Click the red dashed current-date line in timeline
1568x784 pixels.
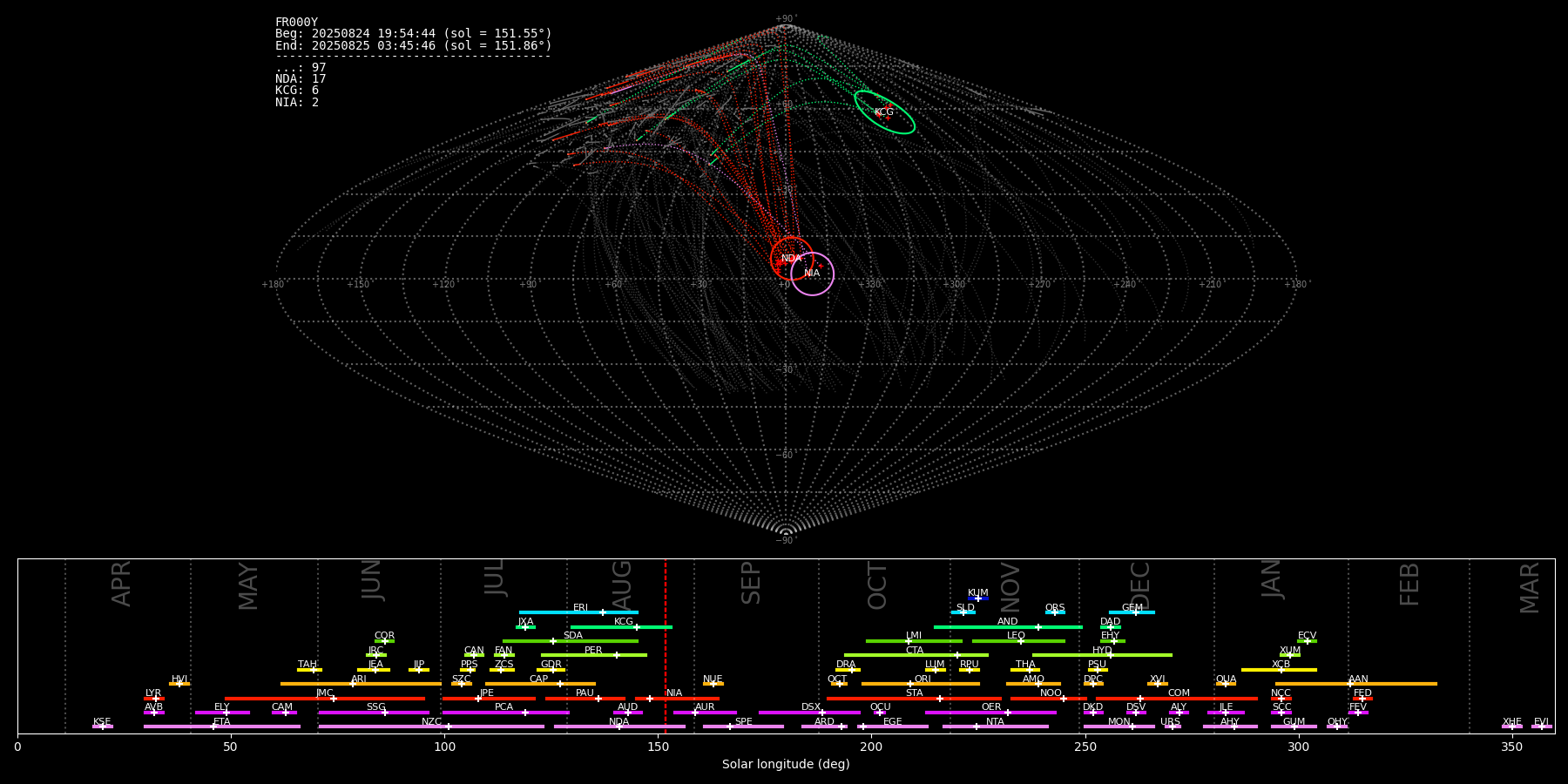click(666, 645)
